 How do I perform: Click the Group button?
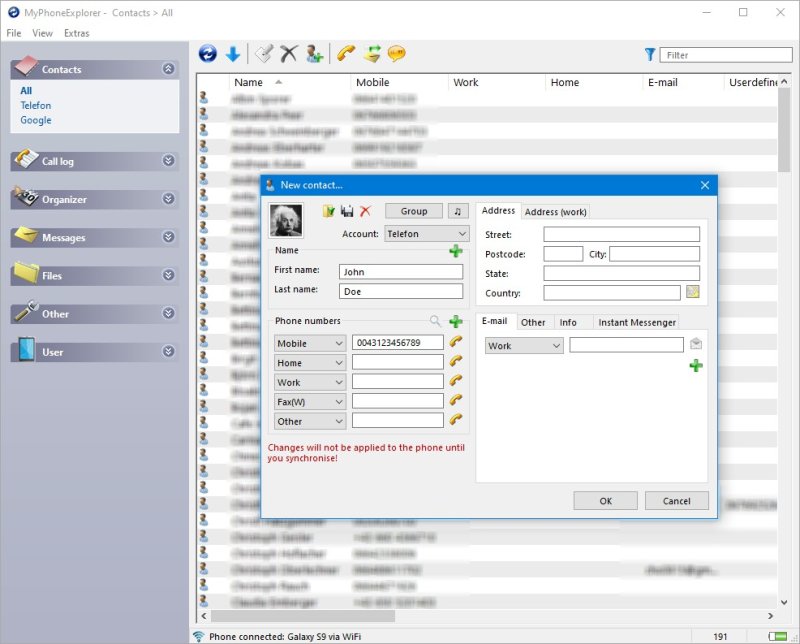point(414,211)
